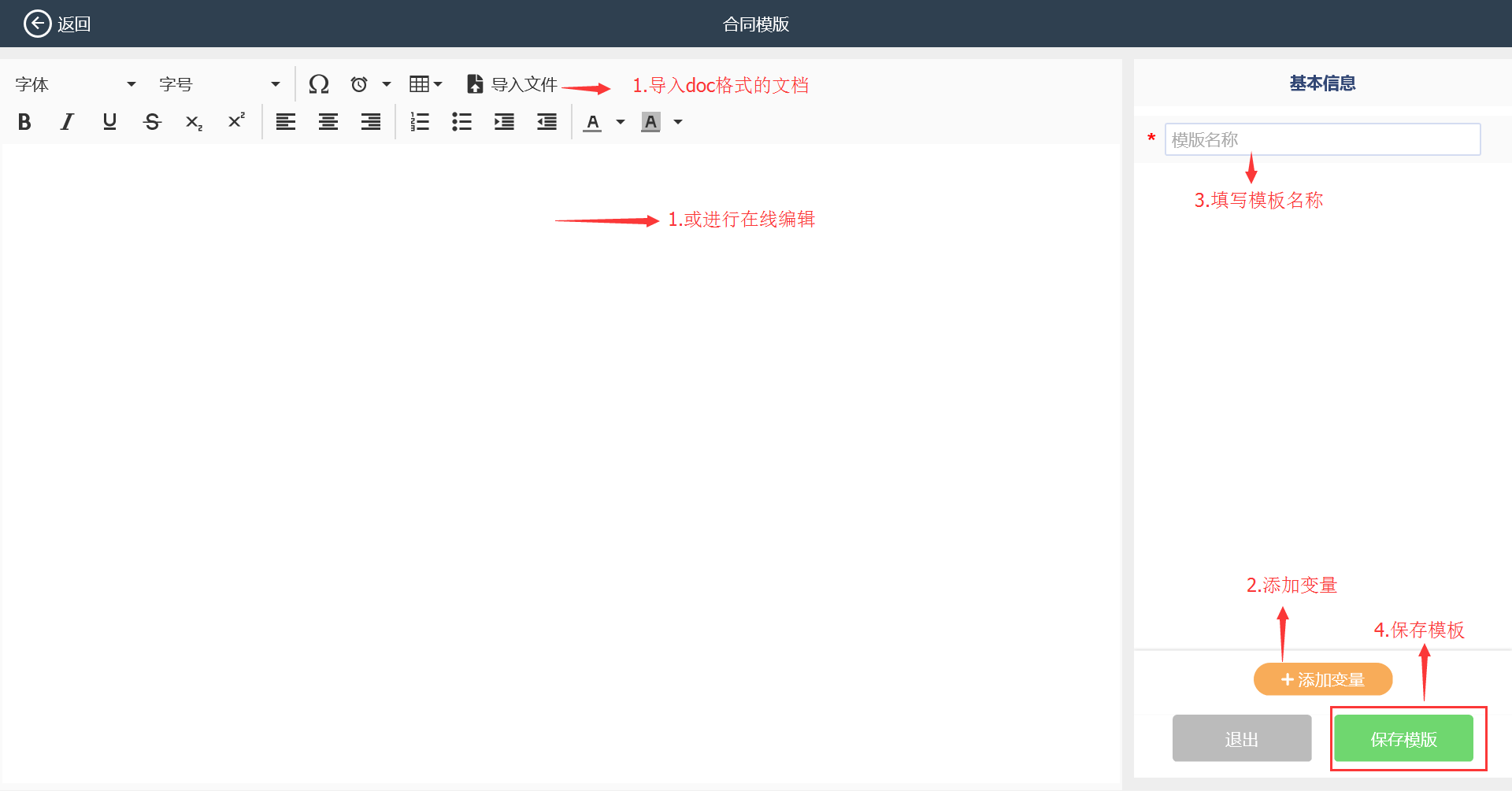Apply italic text style

coord(67,122)
